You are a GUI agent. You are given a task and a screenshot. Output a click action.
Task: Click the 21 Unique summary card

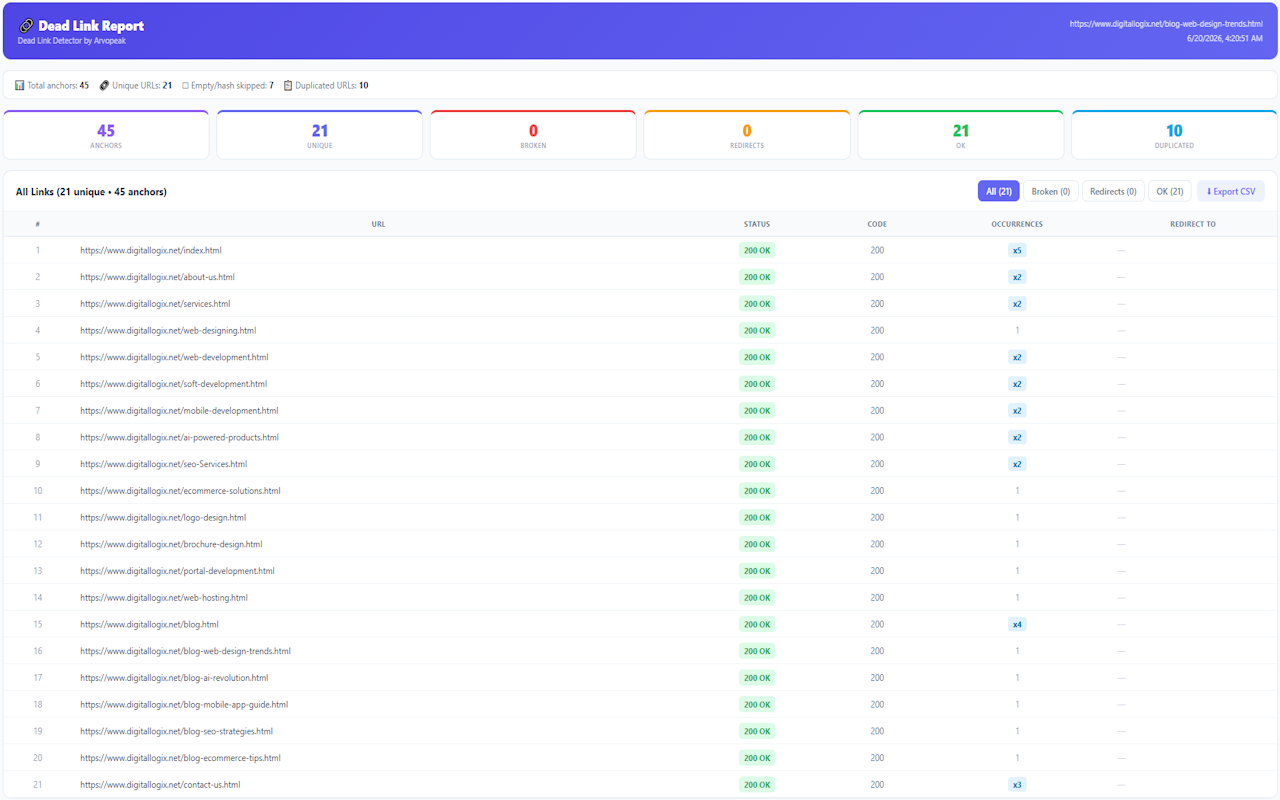click(x=320, y=135)
